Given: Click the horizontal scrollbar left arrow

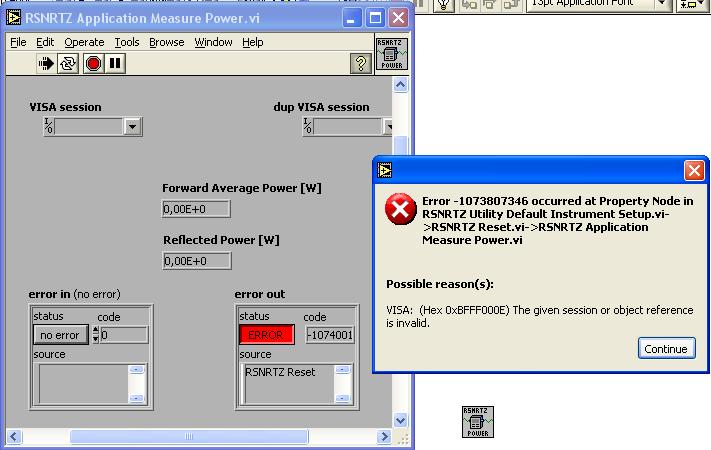Looking at the screenshot, I should tap(14, 436).
